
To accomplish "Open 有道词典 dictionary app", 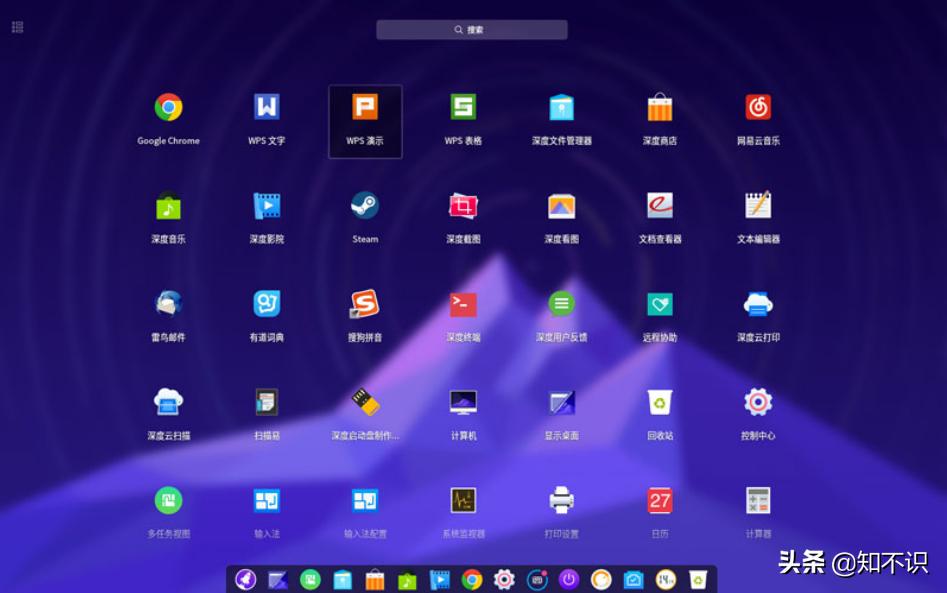I will pos(266,304).
